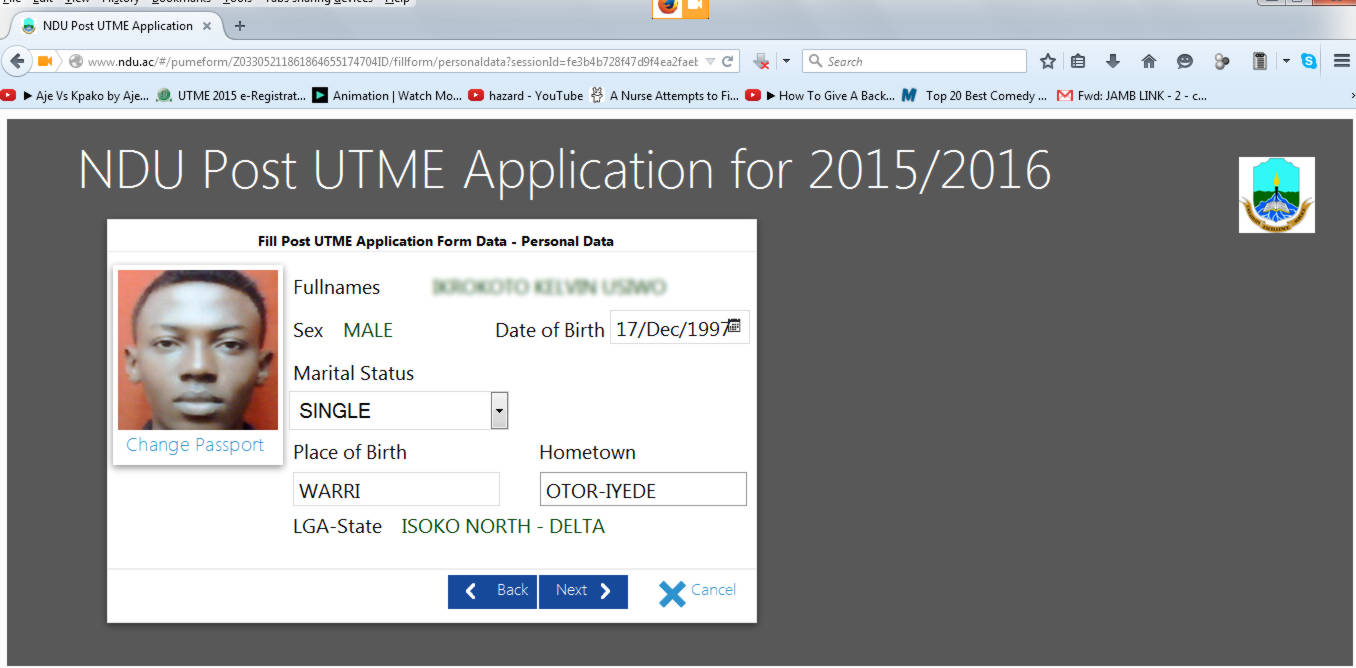This screenshot has width=1356, height=668.
Task: Click the orange camera icon in address bar
Action: pos(45,61)
